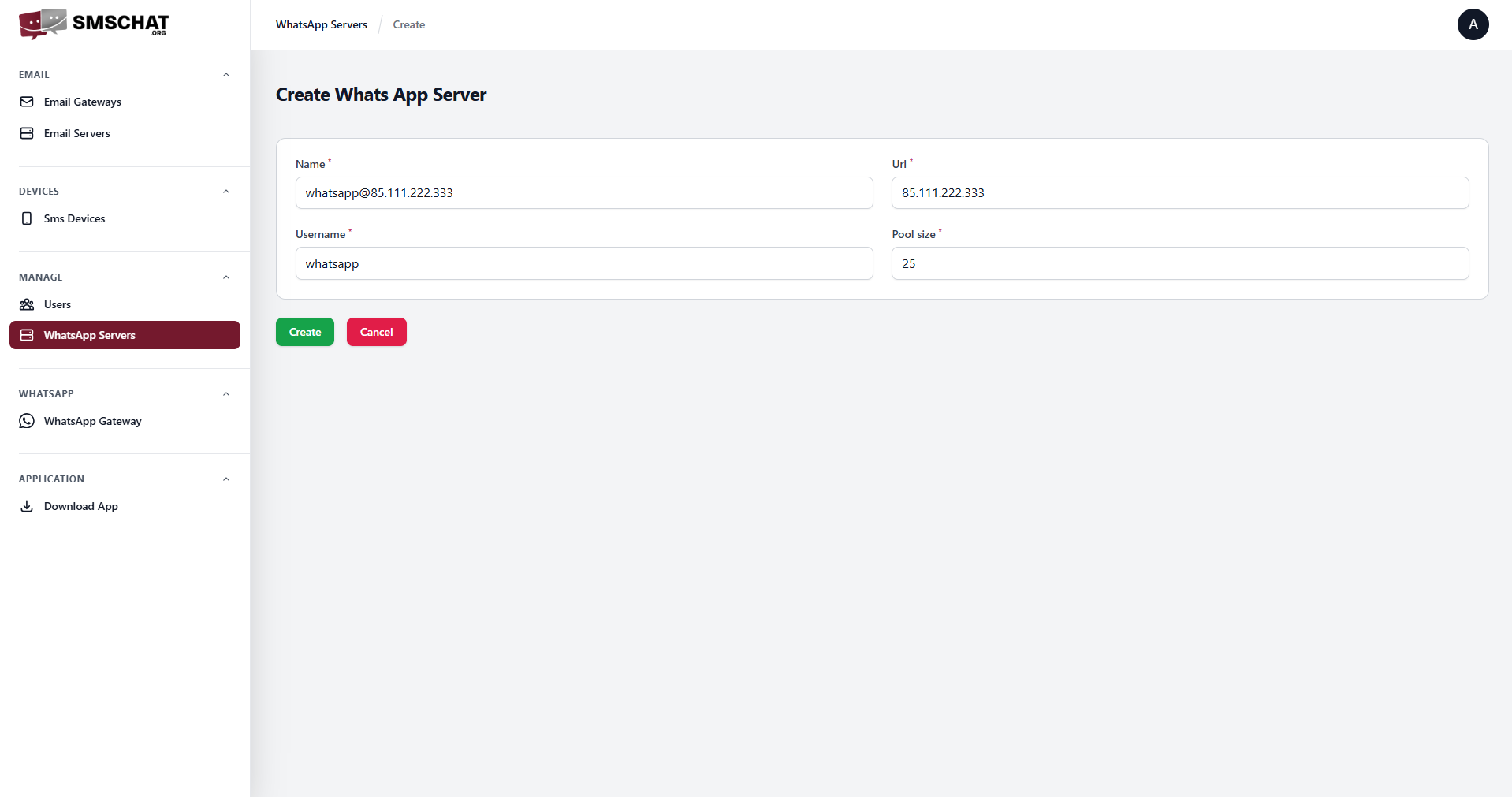Go to Sms Devices
Image resolution: width=1512 pixels, height=797 pixels.
(x=125, y=218)
